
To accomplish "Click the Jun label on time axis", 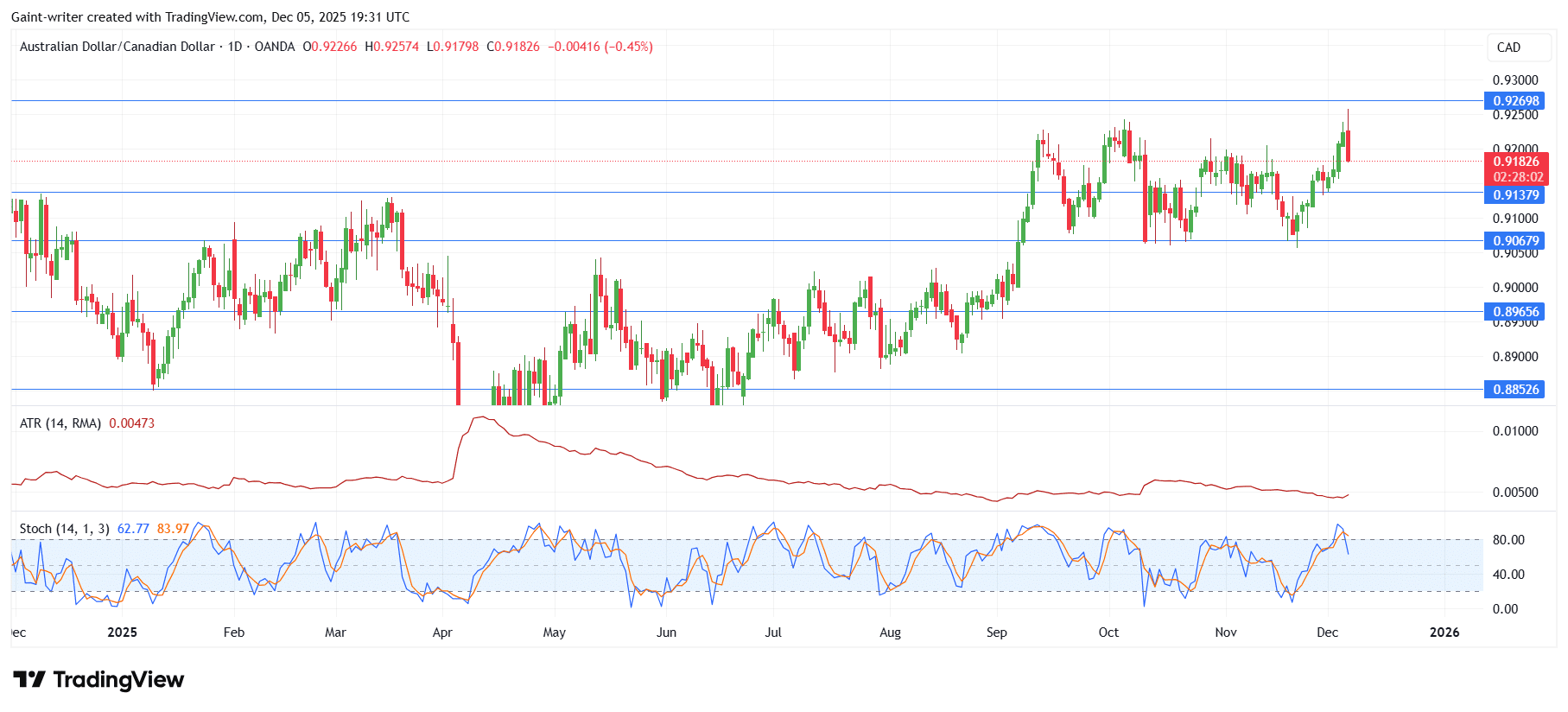I will pos(666,633).
